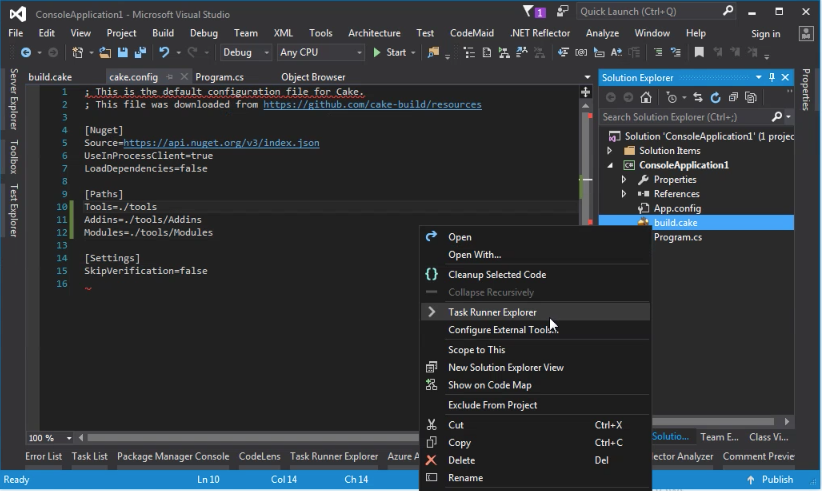Viewport: 822px width, 491px height.
Task: Click the Search Solution Explorer input field
Action: click(x=685, y=117)
